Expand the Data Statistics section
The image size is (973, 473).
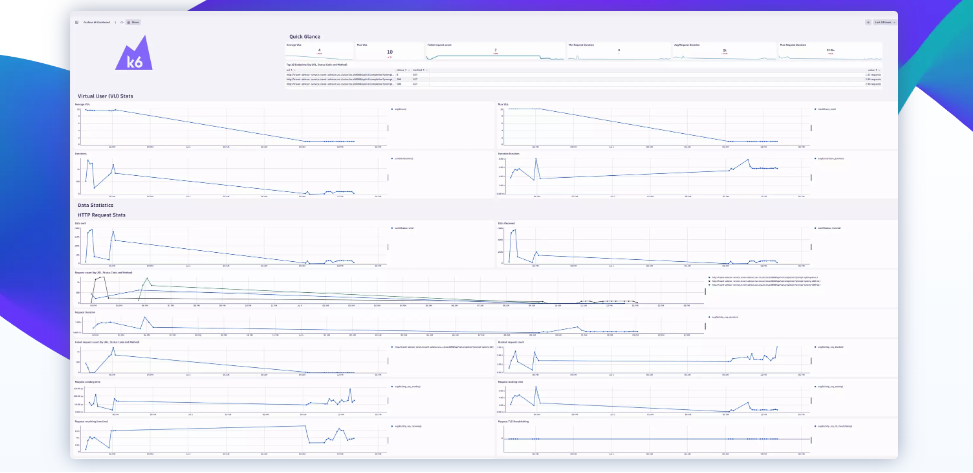pyautogui.click(x=96, y=205)
